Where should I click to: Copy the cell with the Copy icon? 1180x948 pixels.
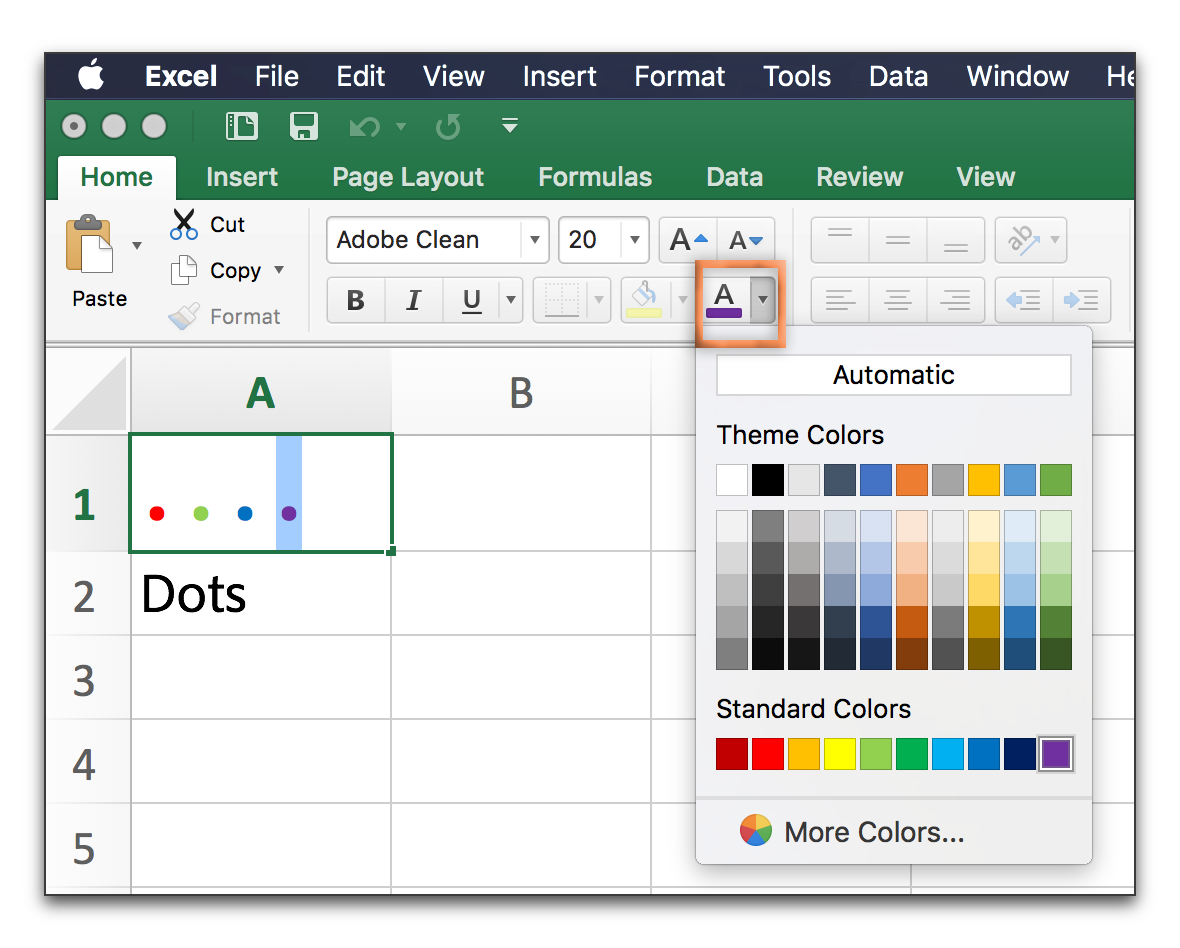[184, 270]
